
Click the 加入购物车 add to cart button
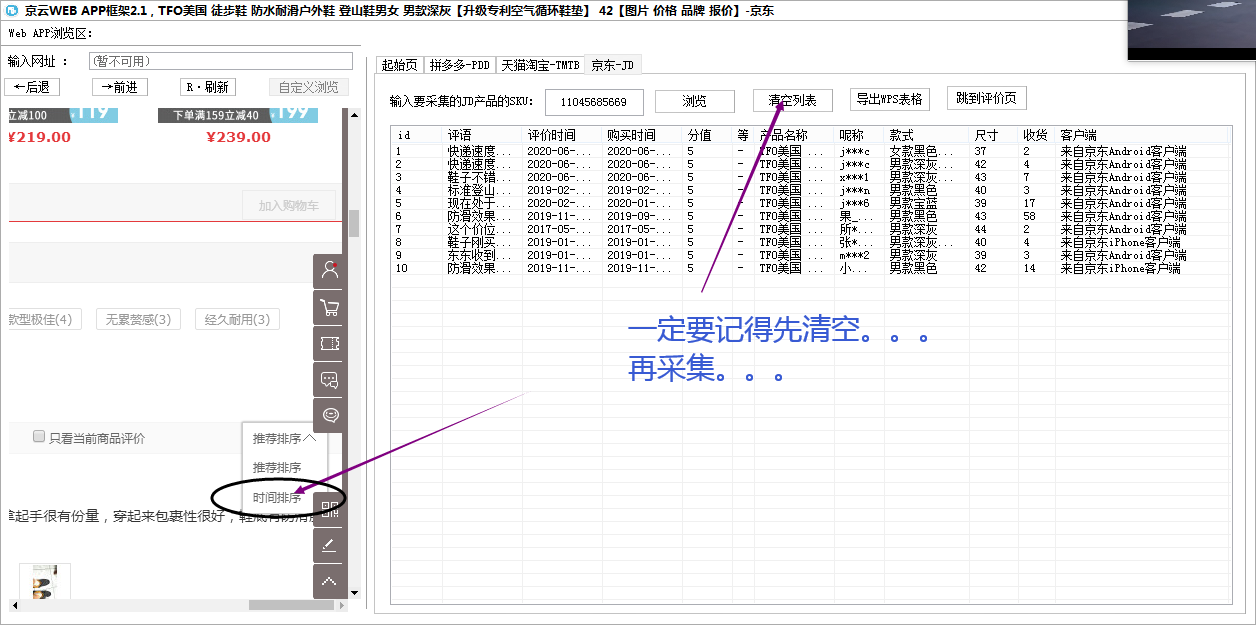click(289, 205)
